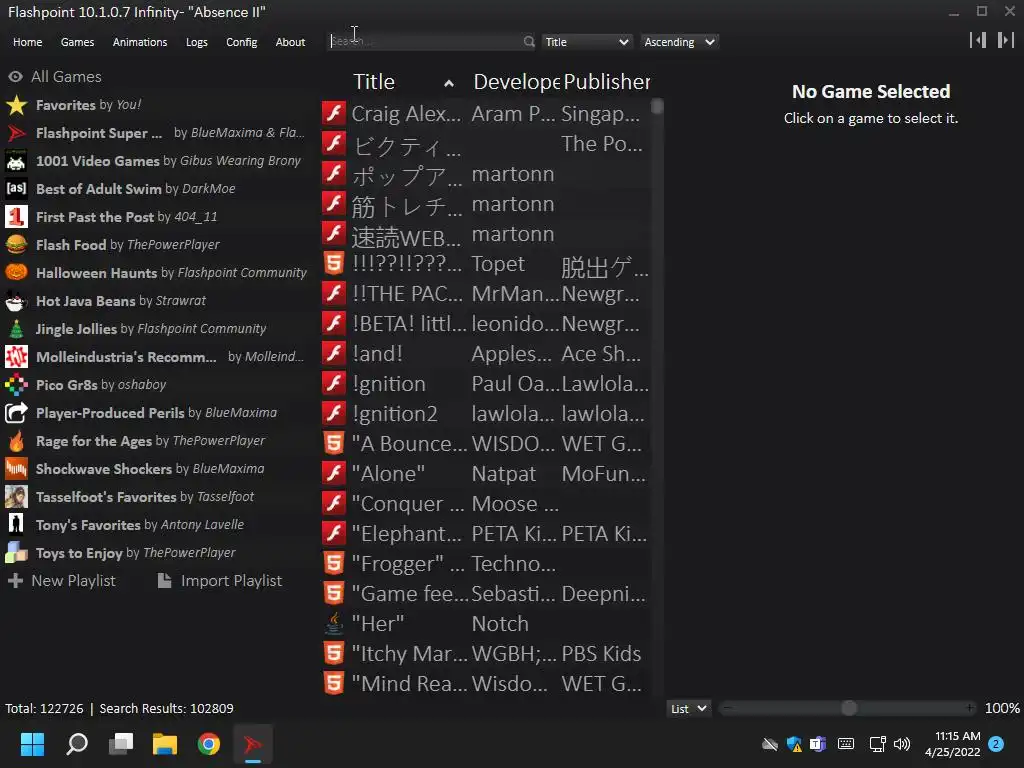1024x768 pixels.
Task: Toggle the left sidebar with collapse icon
Action: [x=978, y=40]
